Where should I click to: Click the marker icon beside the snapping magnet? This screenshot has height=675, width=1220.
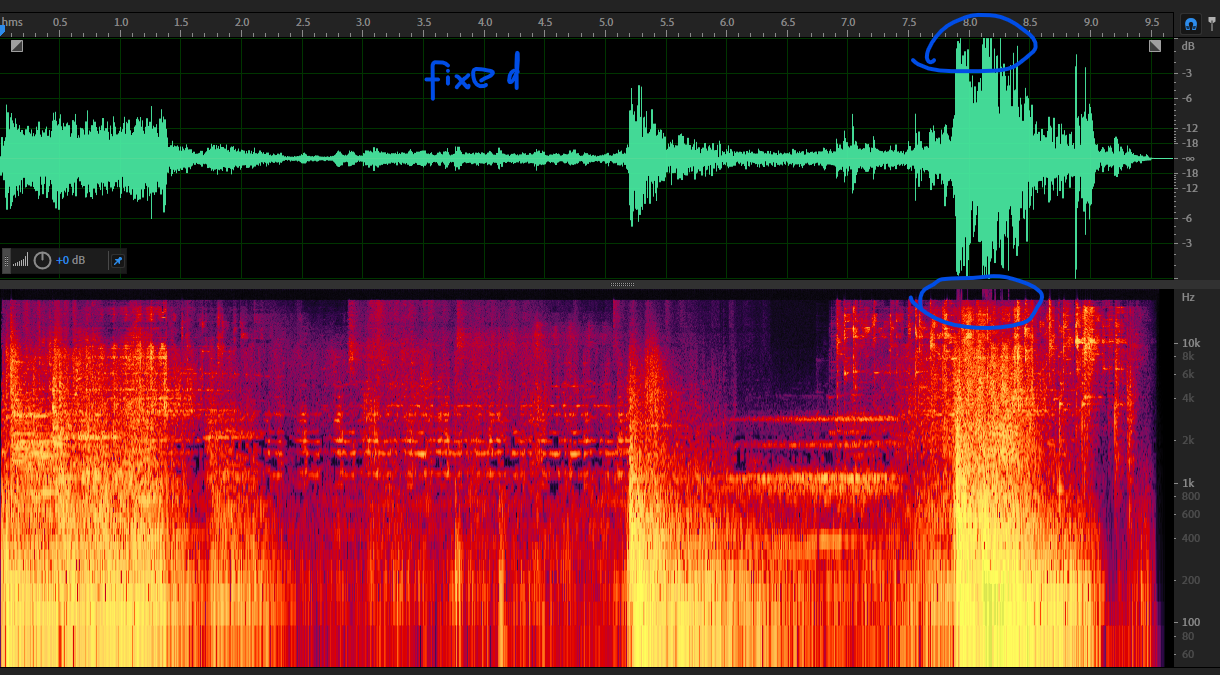(1212, 23)
